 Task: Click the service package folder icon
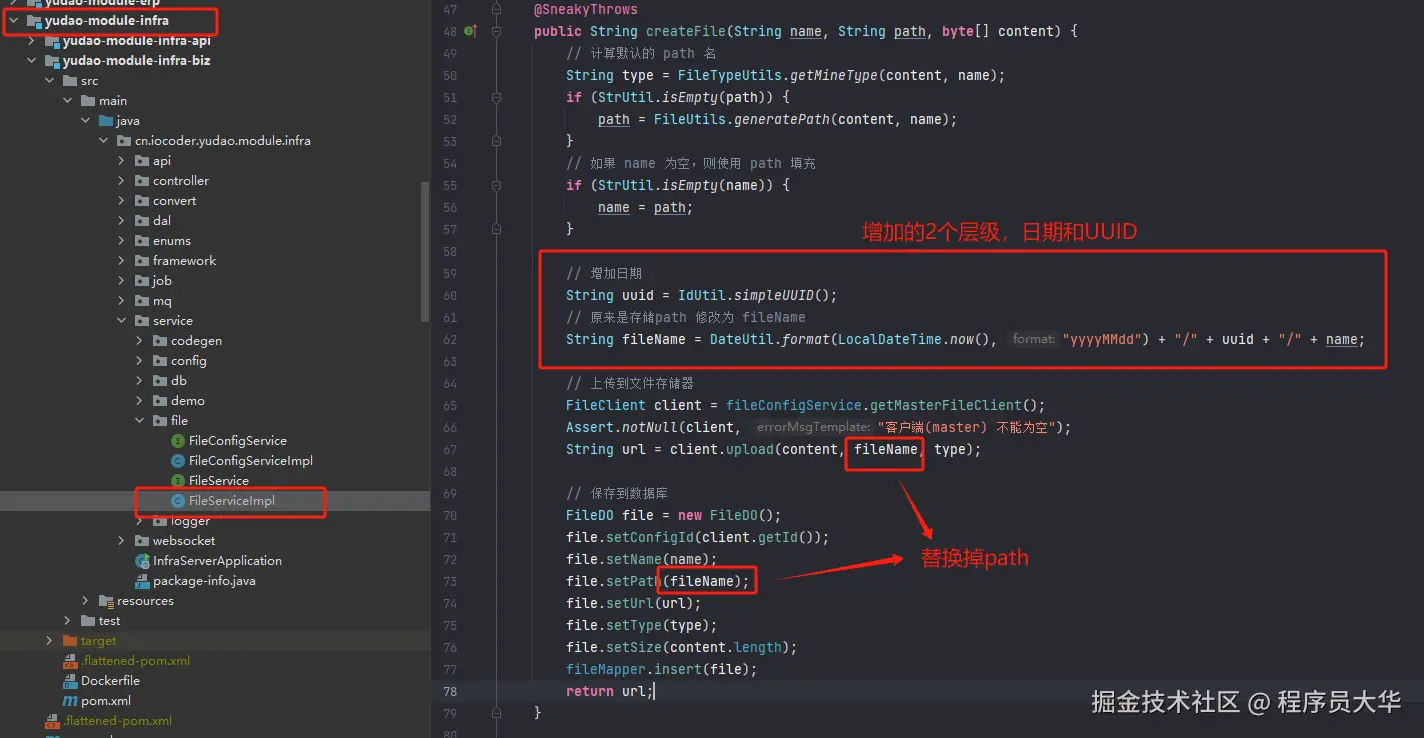coord(142,321)
